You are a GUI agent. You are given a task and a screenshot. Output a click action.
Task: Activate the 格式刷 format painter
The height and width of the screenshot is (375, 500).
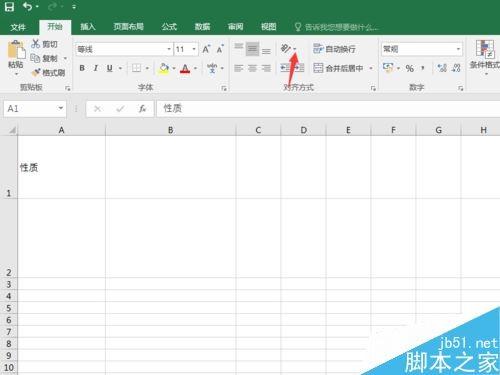[49, 72]
